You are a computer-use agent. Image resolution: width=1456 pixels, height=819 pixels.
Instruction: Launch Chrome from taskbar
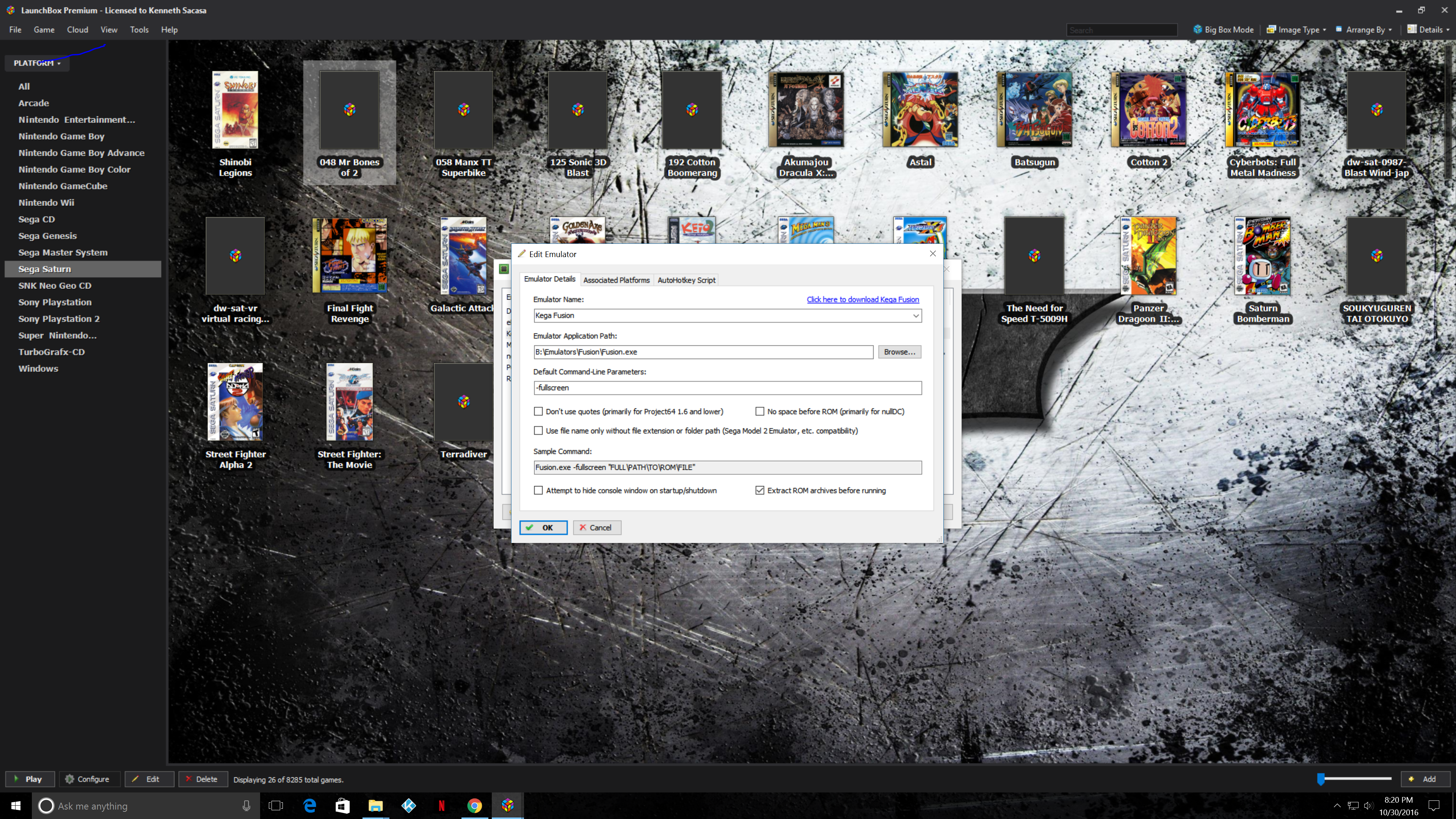[475, 805]
